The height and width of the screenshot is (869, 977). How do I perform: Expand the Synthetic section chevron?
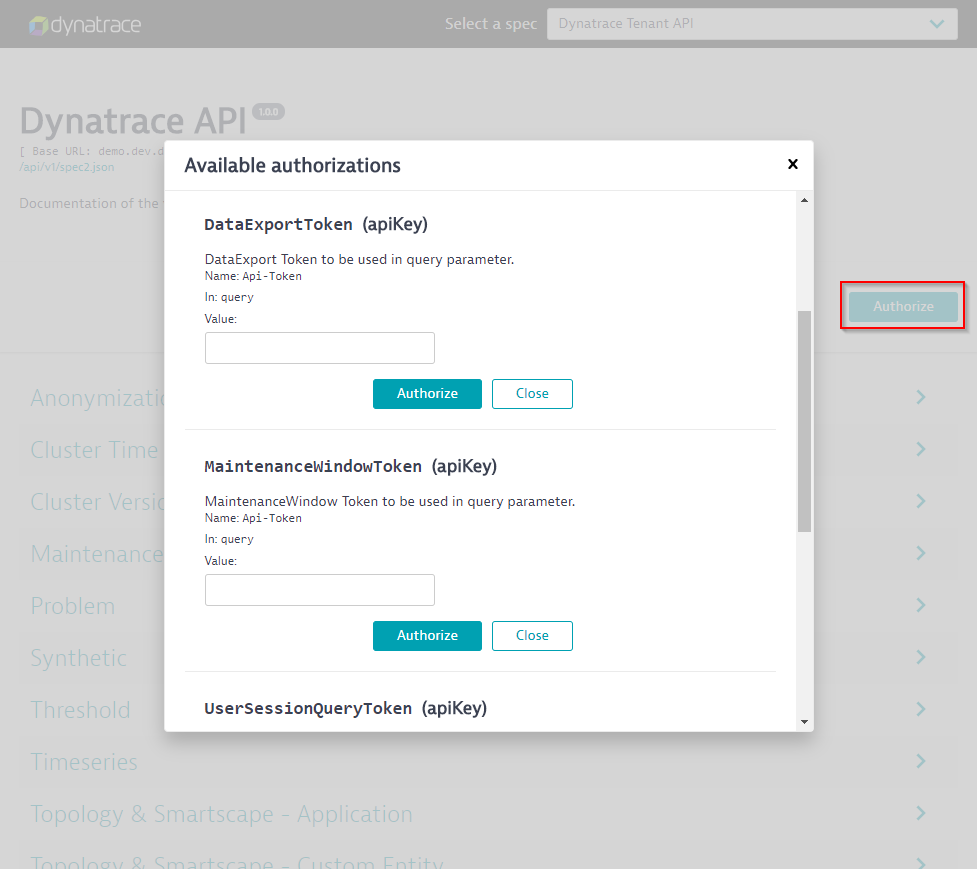coord(920,657)
